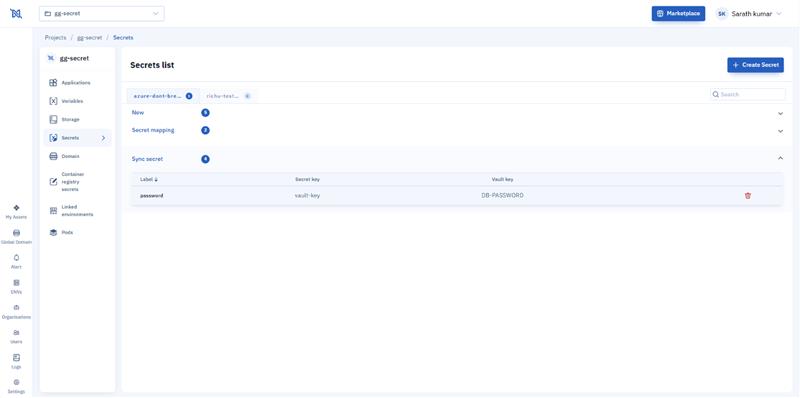The image size is (800, 398).
Task: Click the Secret key column header
Action: tap(308, 180)
